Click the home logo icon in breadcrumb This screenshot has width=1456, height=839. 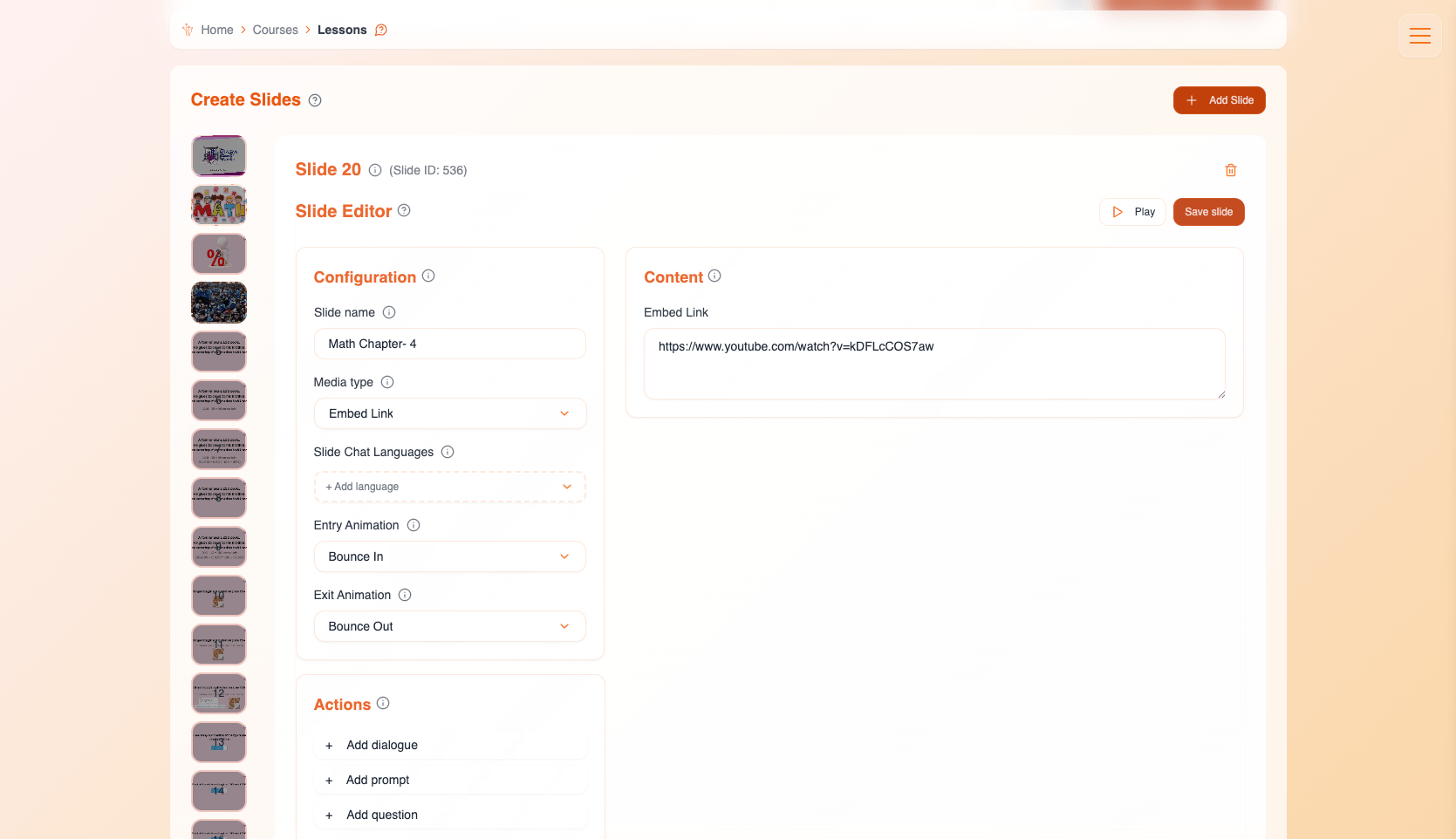(188, 30)
